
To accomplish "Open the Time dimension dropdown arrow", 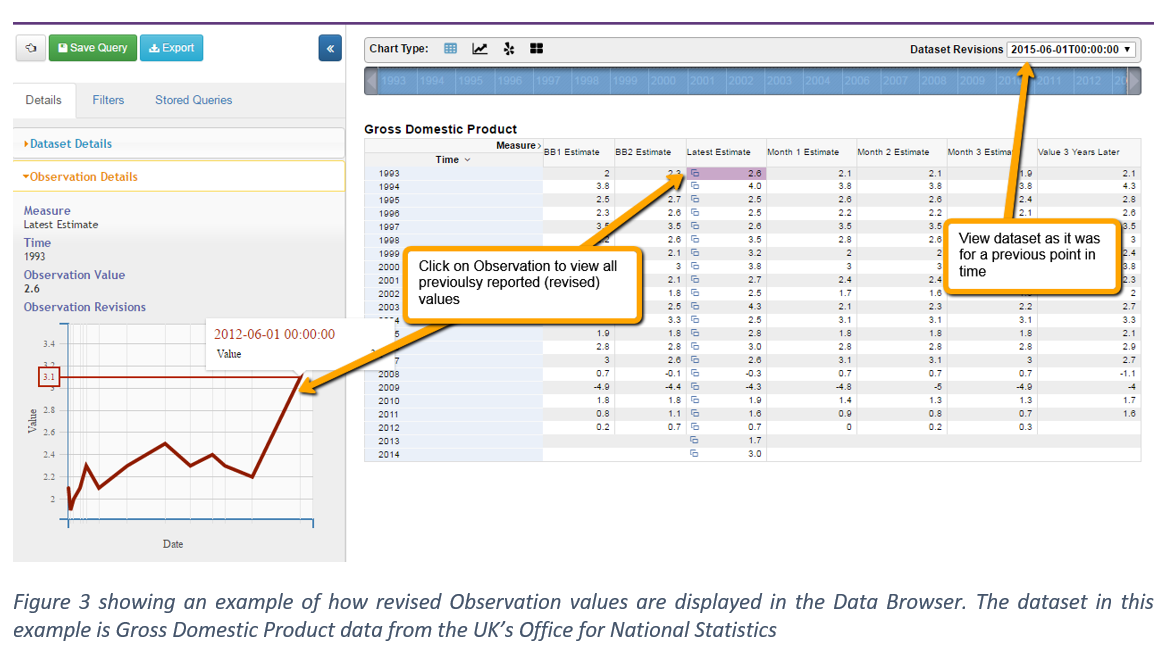I will pyautogui.click(x=467, y=160).
